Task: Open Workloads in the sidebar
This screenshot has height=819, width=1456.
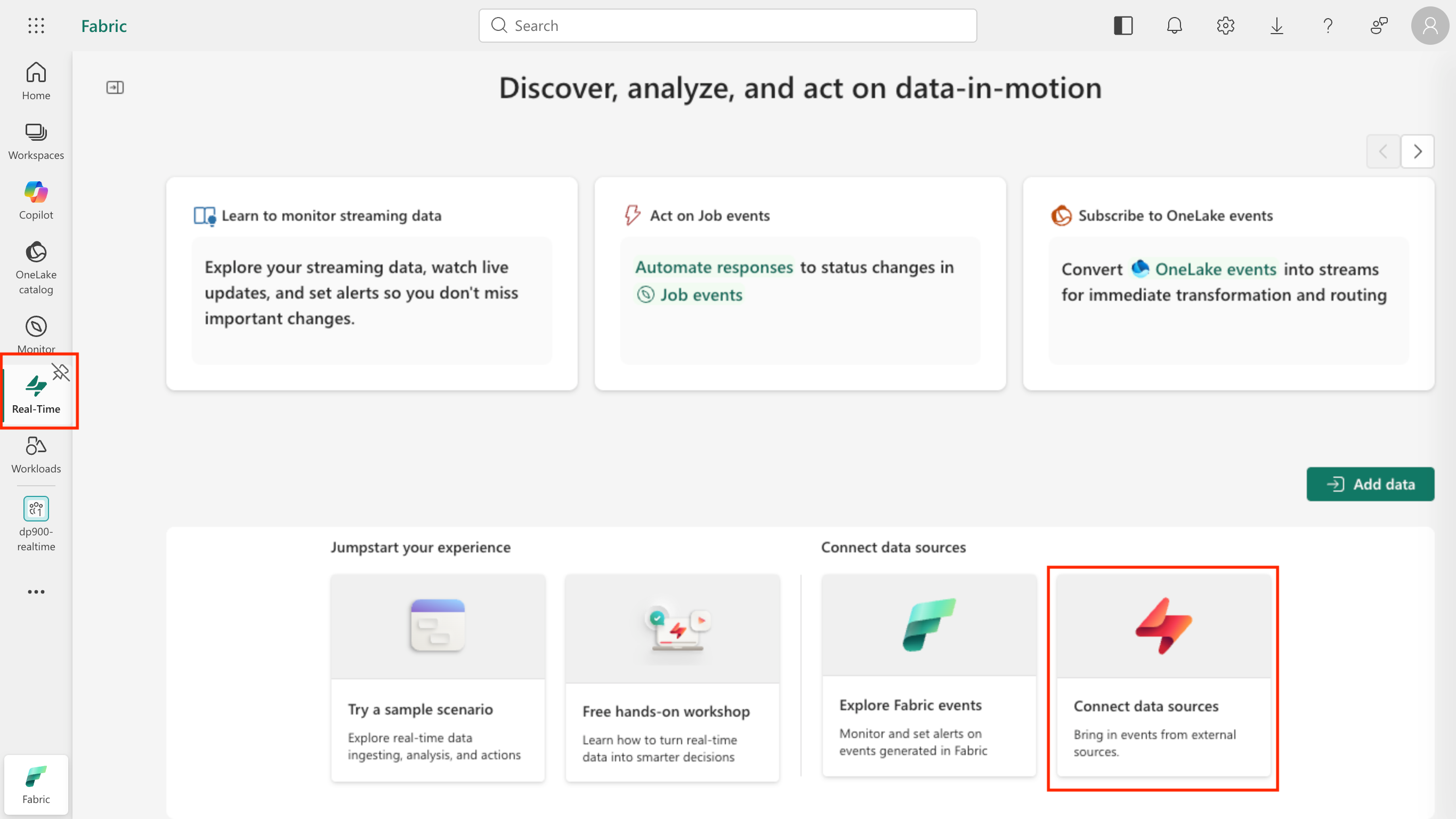Action: [36, 455]
